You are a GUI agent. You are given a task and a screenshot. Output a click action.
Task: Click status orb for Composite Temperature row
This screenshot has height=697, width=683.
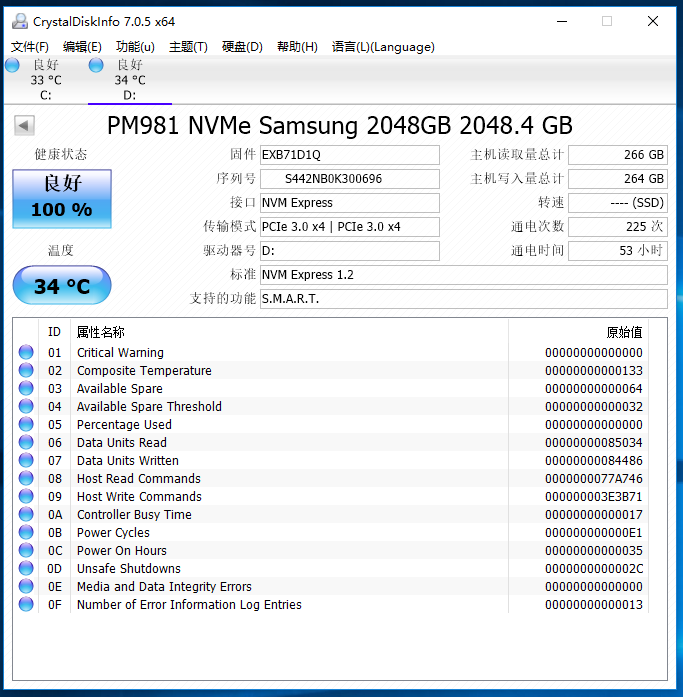point(26,370)
